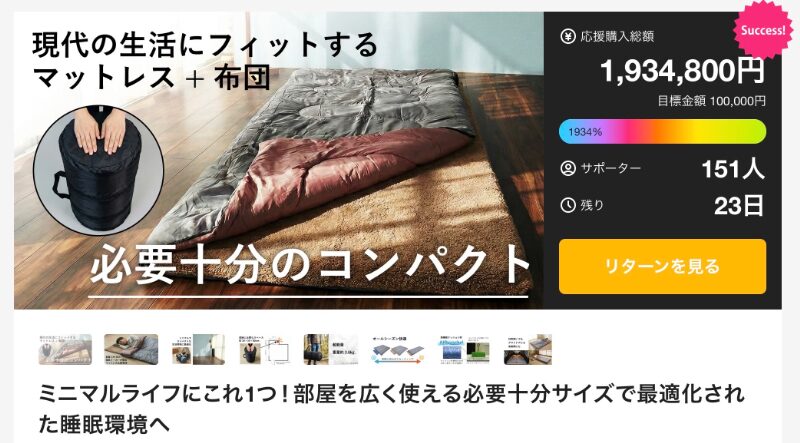800x443 pixels.
Task: Select the third thumbnail showing the empty room
Action: pos(198,349)
